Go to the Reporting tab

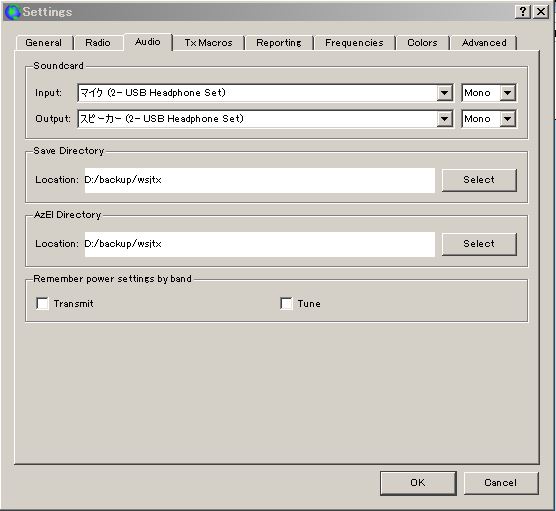pyautogui.click(x=279, y=43)
